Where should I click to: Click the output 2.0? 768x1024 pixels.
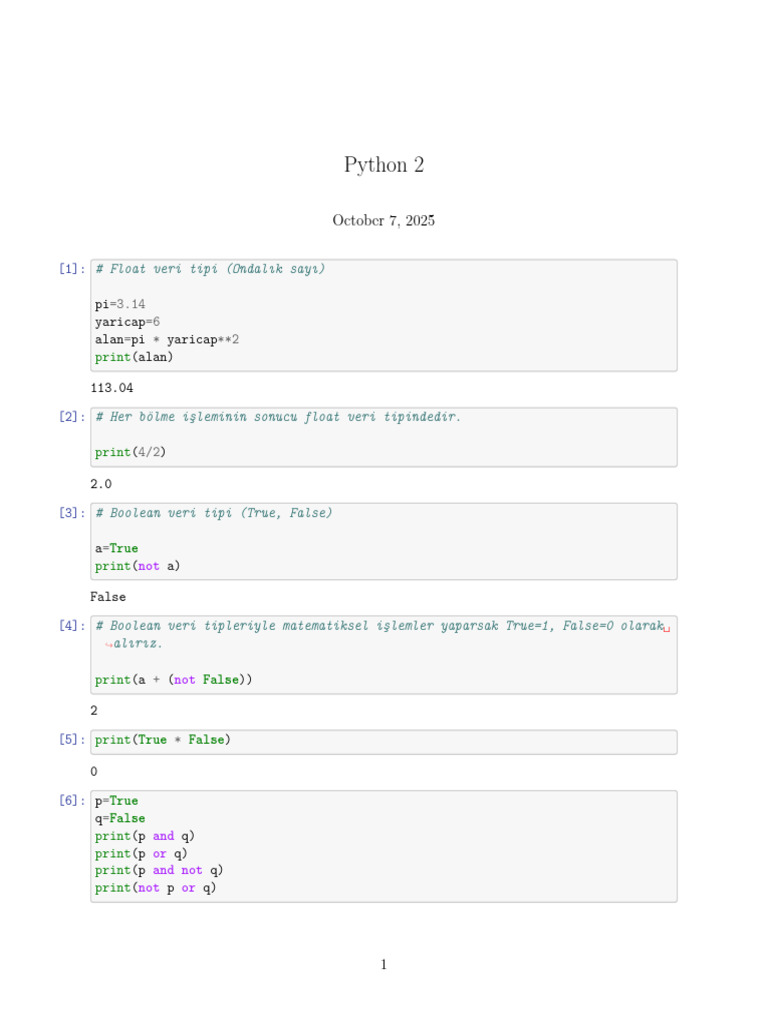click(x=101, y=484)
